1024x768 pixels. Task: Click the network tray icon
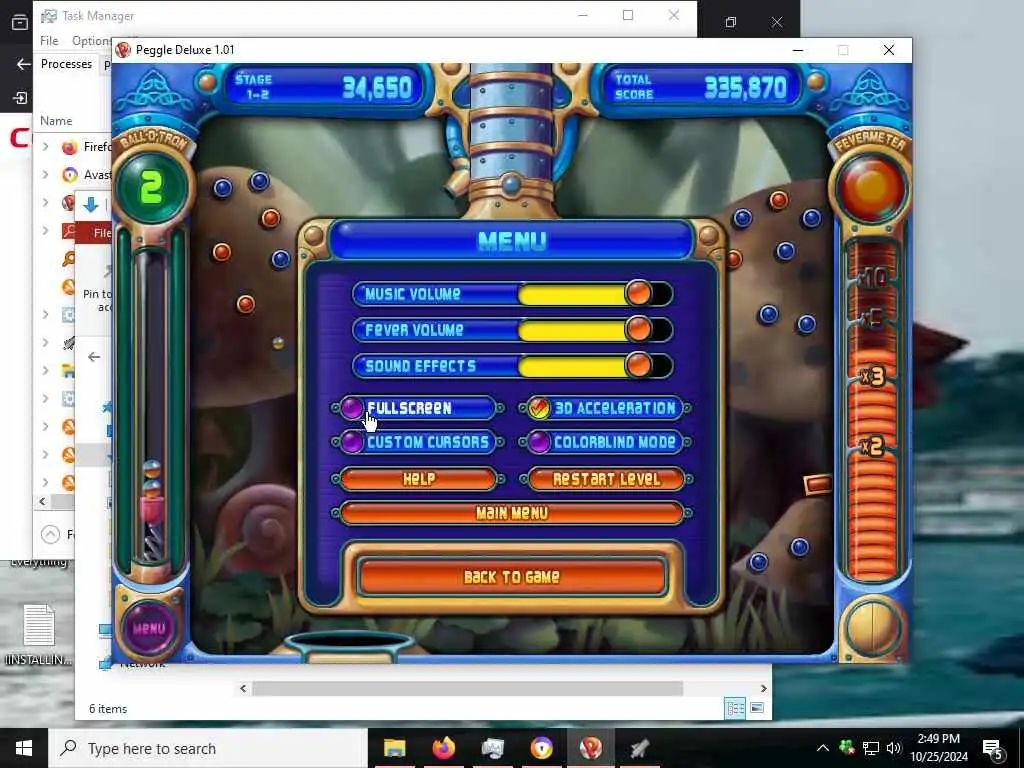(x=871, y=748)
